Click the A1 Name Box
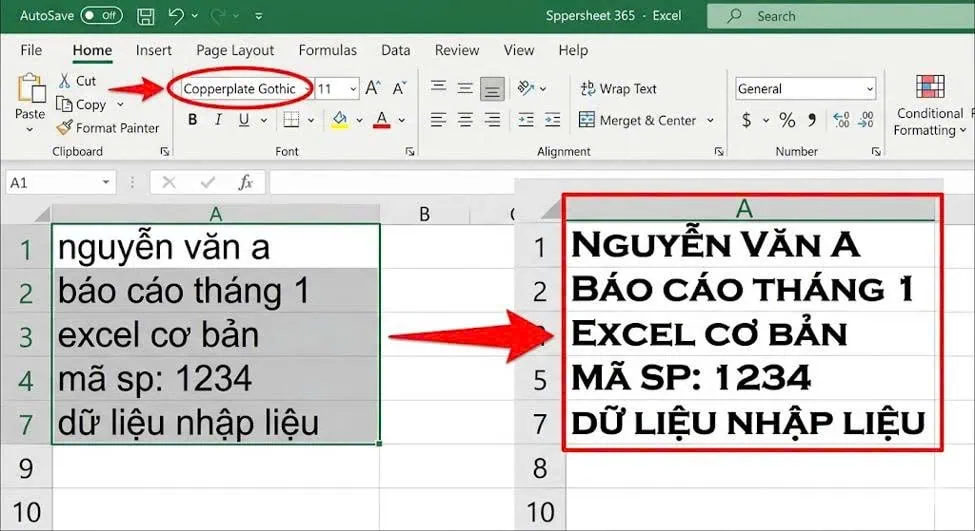This screenshot has width=975, height=531. pyautogui.click(x=60, y=183)
